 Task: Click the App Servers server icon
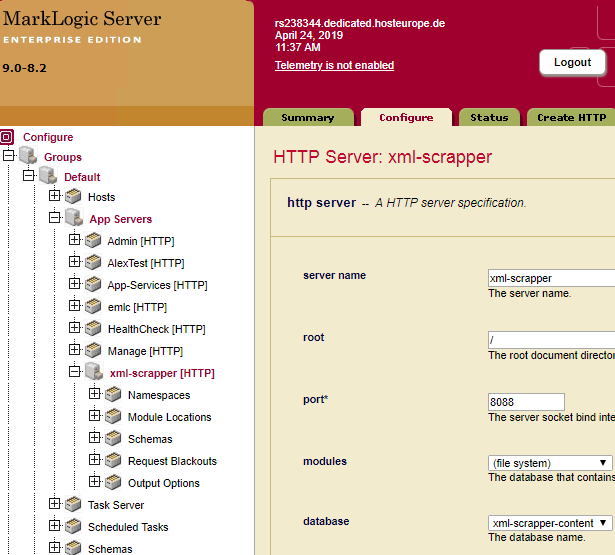(74, 217)
